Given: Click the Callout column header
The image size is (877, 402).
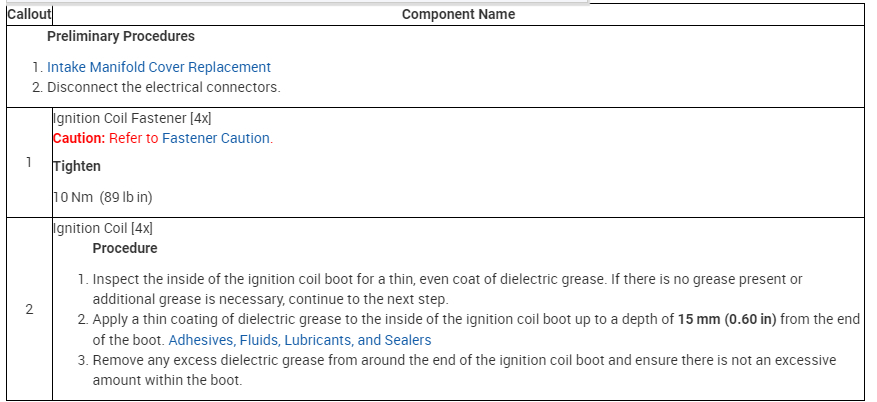Looking at the screenshot, I should (x=28, y=15).
